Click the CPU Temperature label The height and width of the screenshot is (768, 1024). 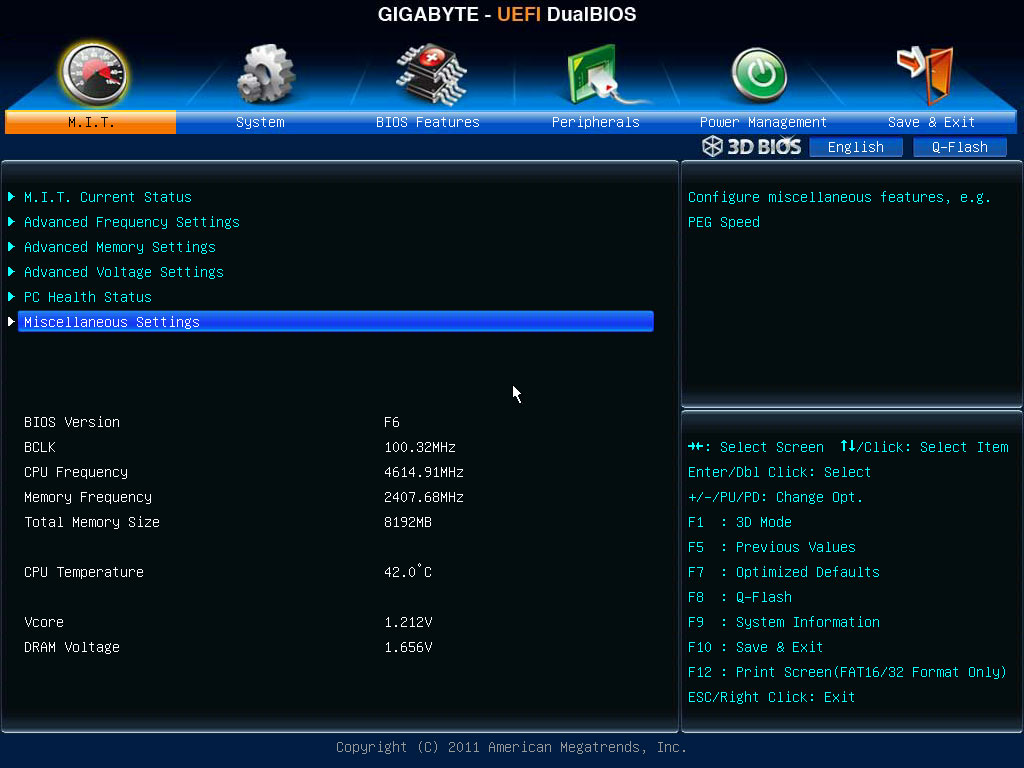point(84,572)
